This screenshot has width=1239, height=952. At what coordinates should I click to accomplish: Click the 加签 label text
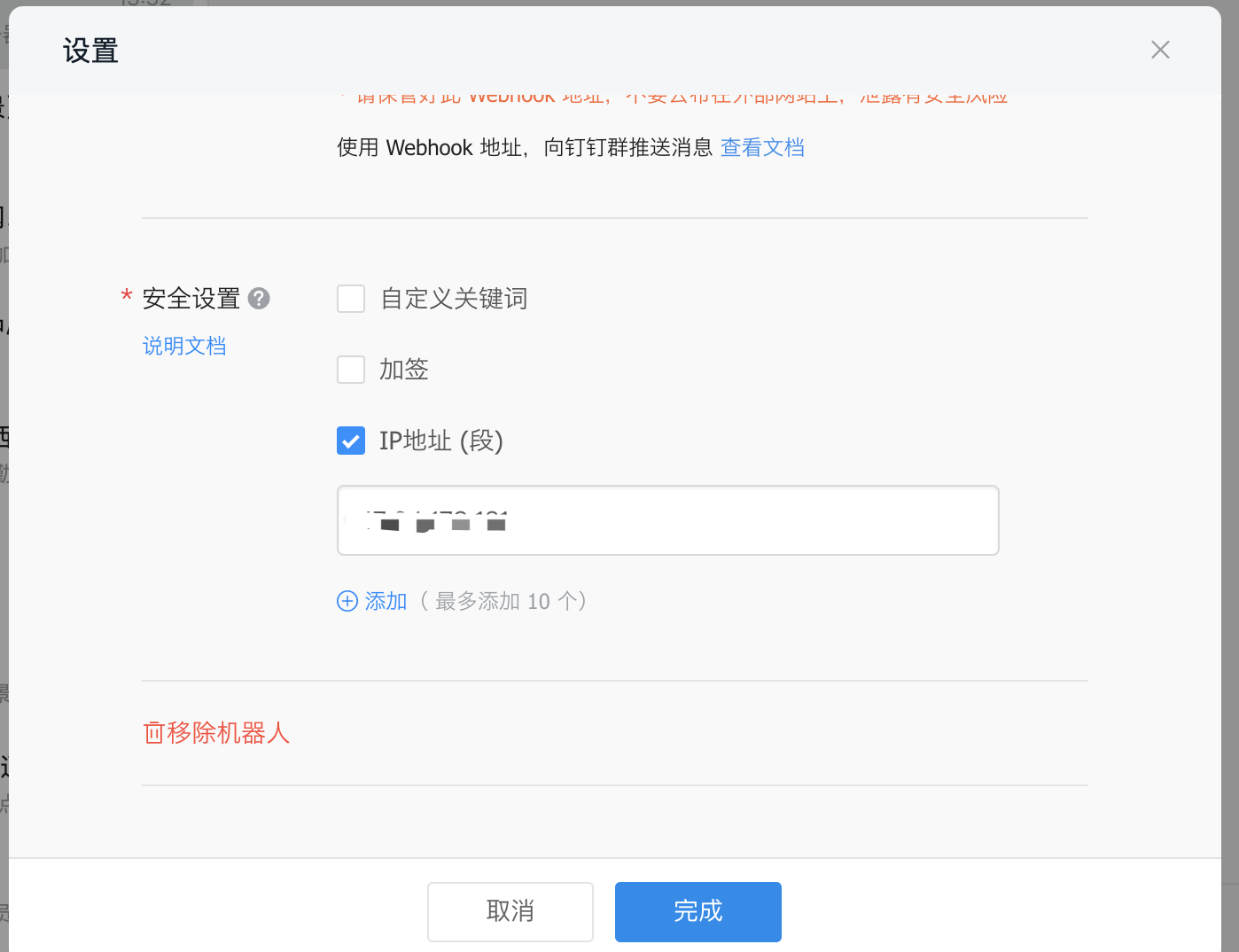click(404, 370)
